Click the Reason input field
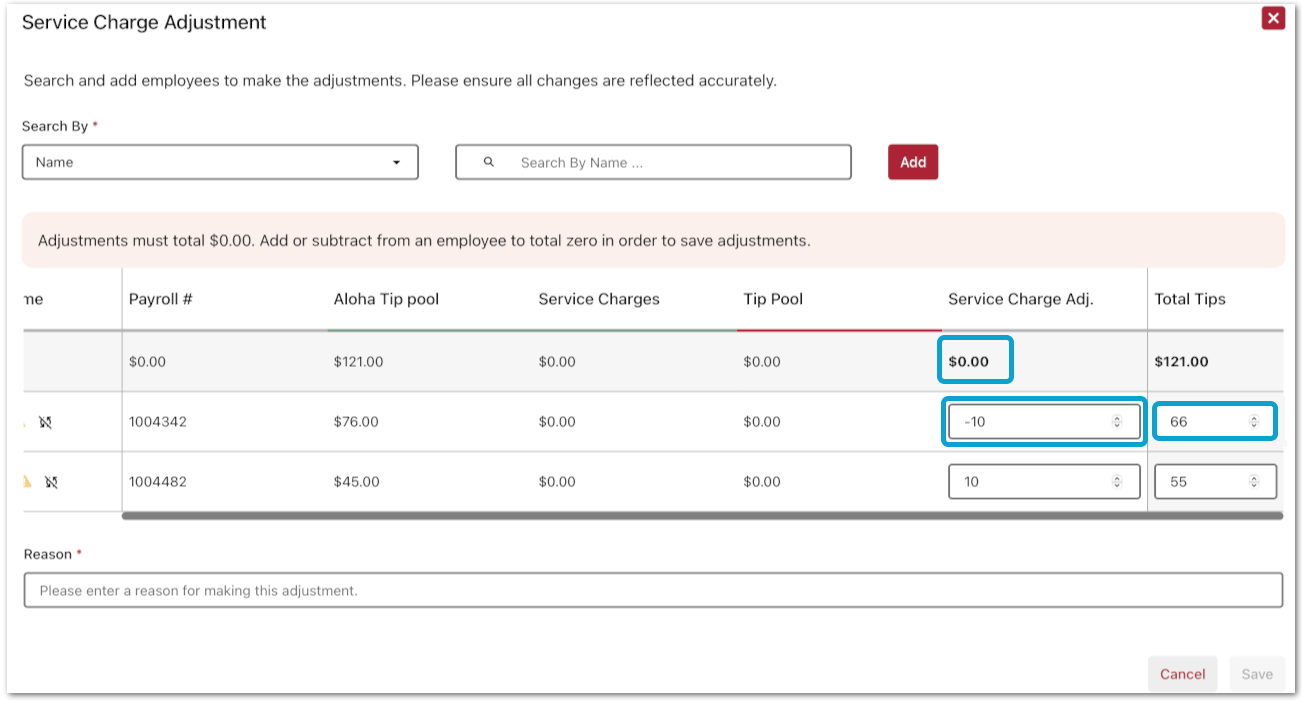The image size is (1302, 703). (x=652, y=591)
